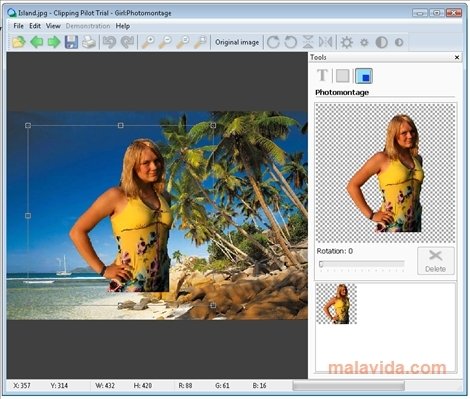Click the Photomontage heading text

coord(342,92)
